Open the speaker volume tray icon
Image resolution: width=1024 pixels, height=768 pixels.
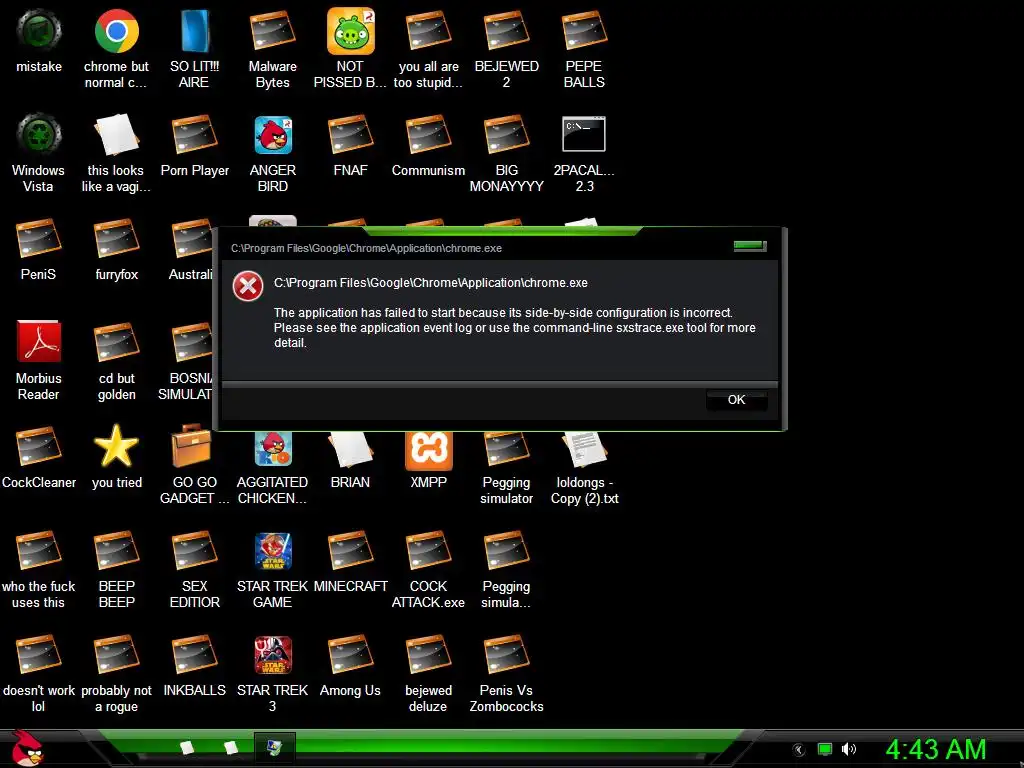click(848, 749)
